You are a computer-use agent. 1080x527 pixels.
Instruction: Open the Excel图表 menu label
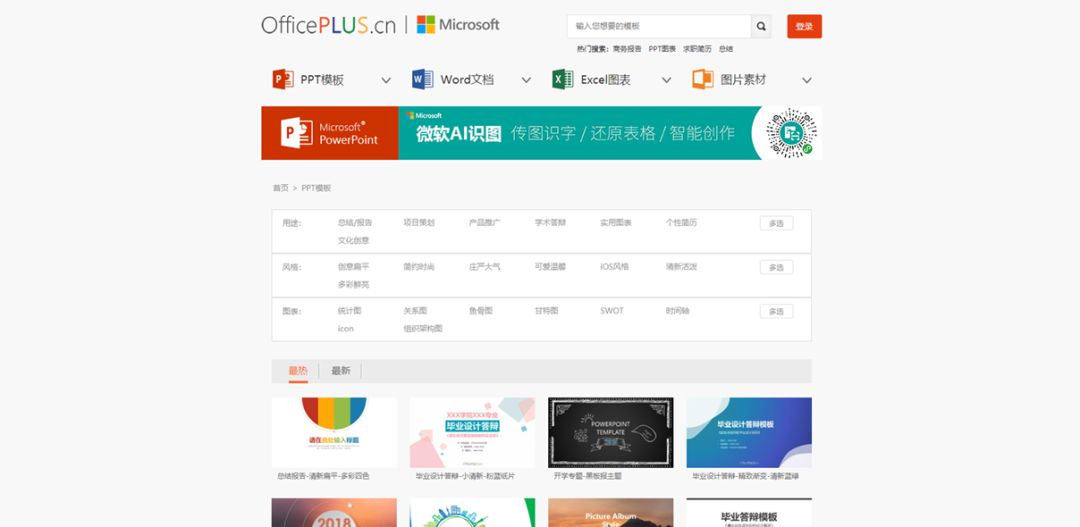click(605, 80)
